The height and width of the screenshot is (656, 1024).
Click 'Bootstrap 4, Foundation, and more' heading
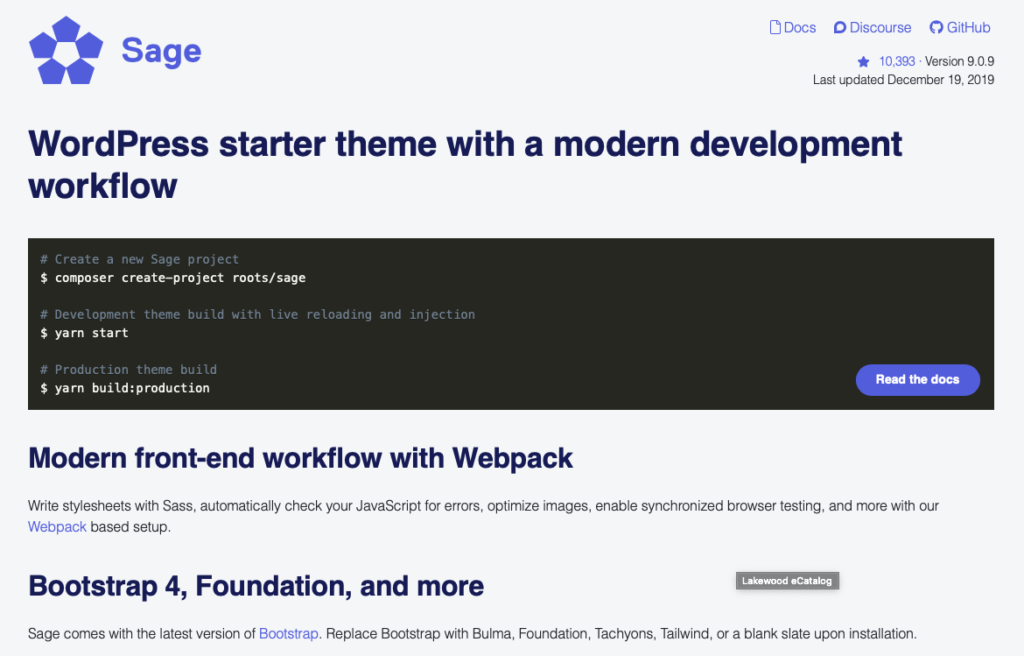click(x=256, y=586)
